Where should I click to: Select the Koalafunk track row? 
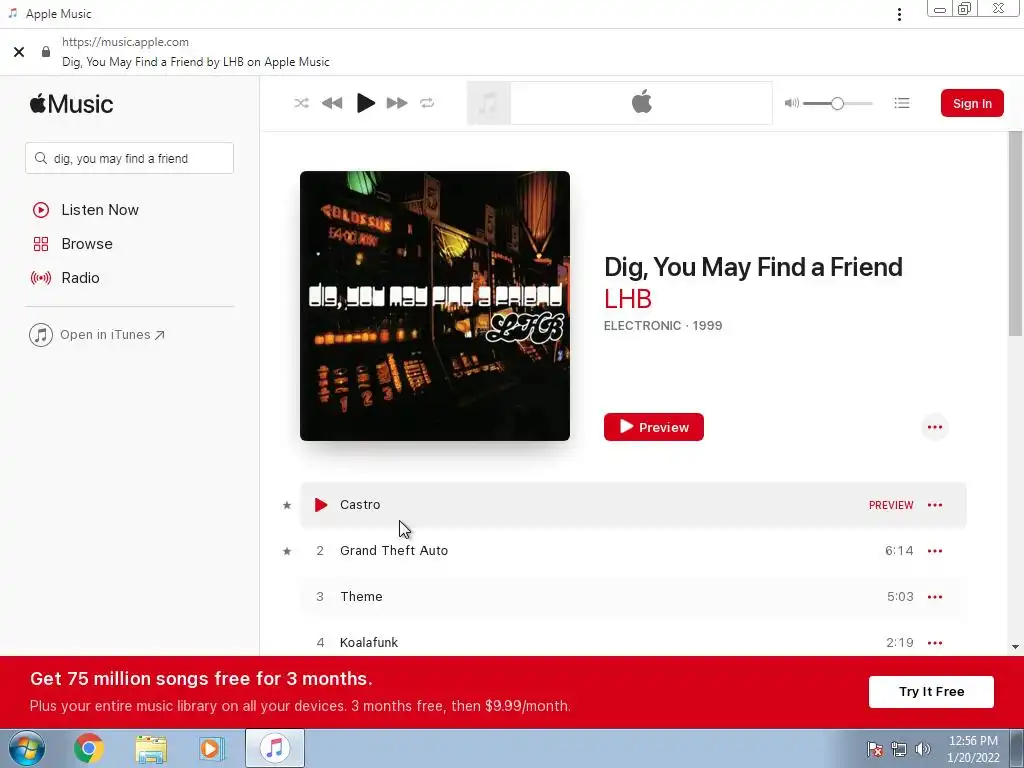point(633,640)
